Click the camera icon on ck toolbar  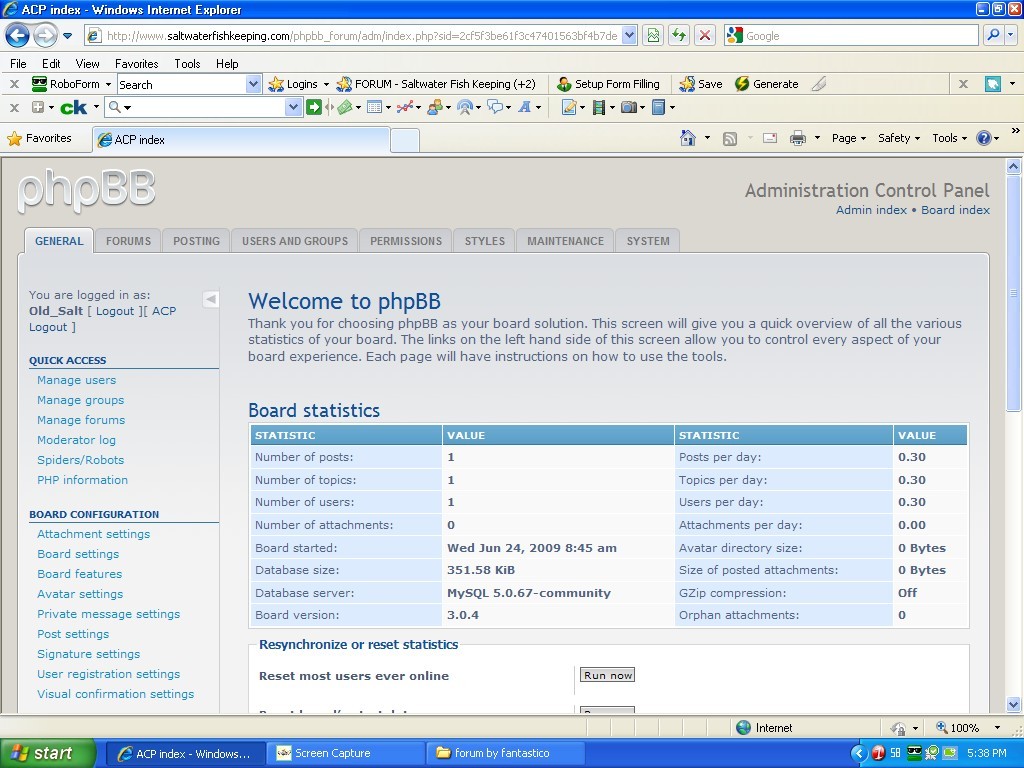628,107
